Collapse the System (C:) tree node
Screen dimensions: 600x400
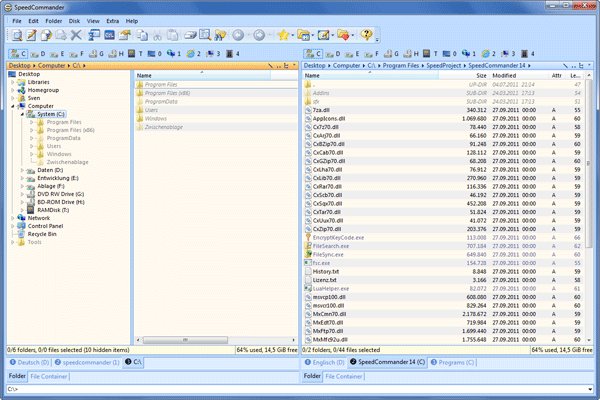[22, 114]
